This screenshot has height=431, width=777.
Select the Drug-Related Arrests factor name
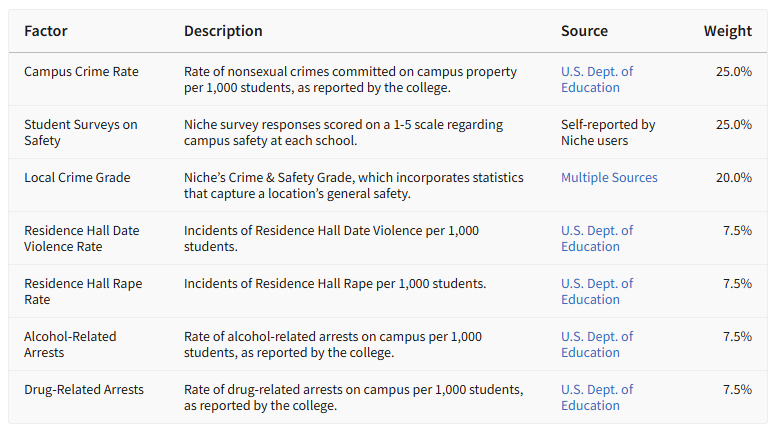[84, 389]
